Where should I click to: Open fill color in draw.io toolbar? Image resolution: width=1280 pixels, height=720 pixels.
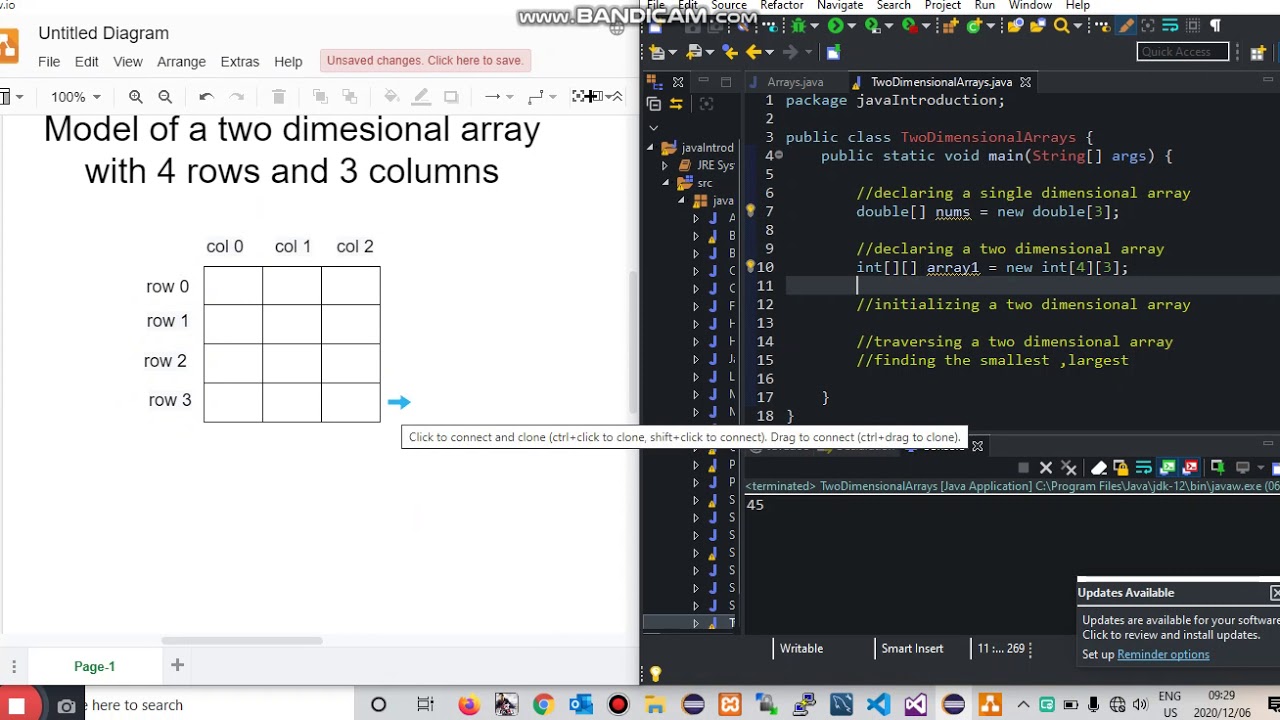[392, 97]
